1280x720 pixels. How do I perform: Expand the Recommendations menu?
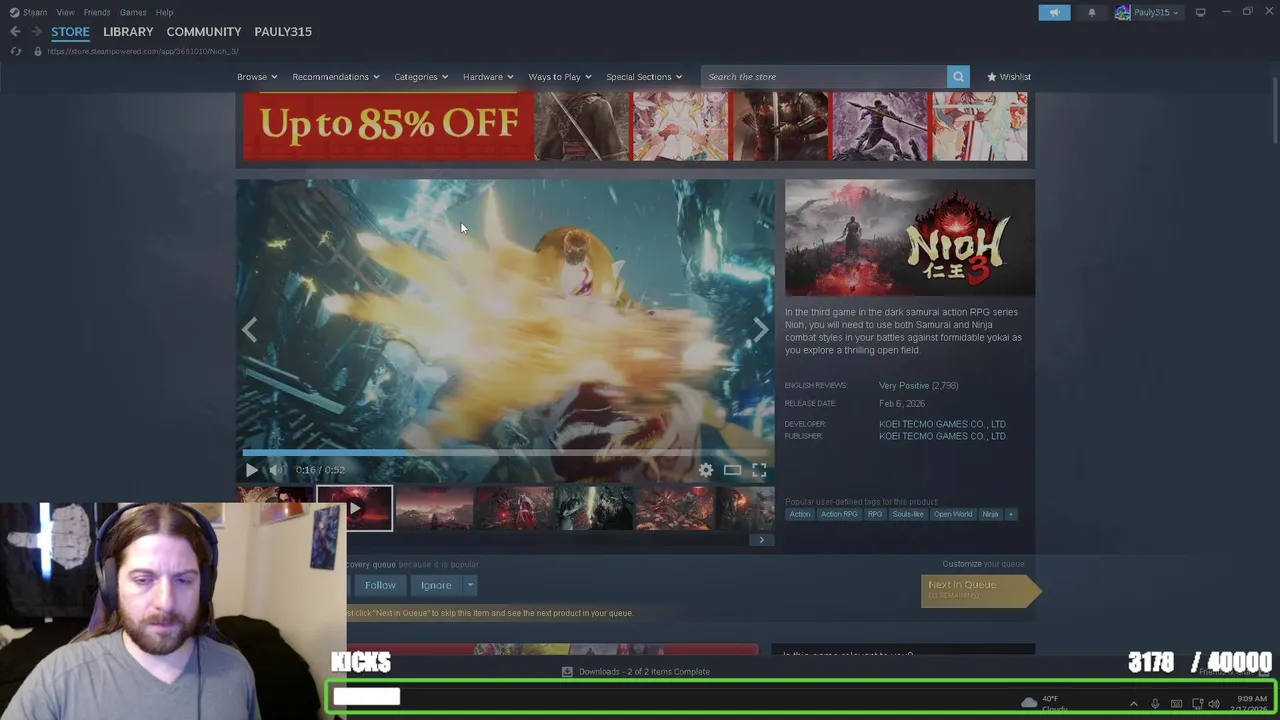coord(336,77)
